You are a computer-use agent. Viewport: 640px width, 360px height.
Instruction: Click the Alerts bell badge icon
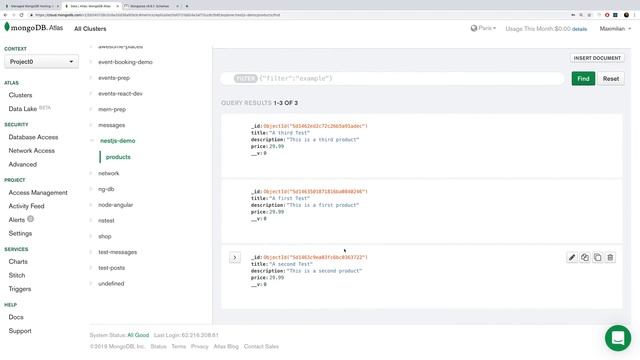point(31,219)
